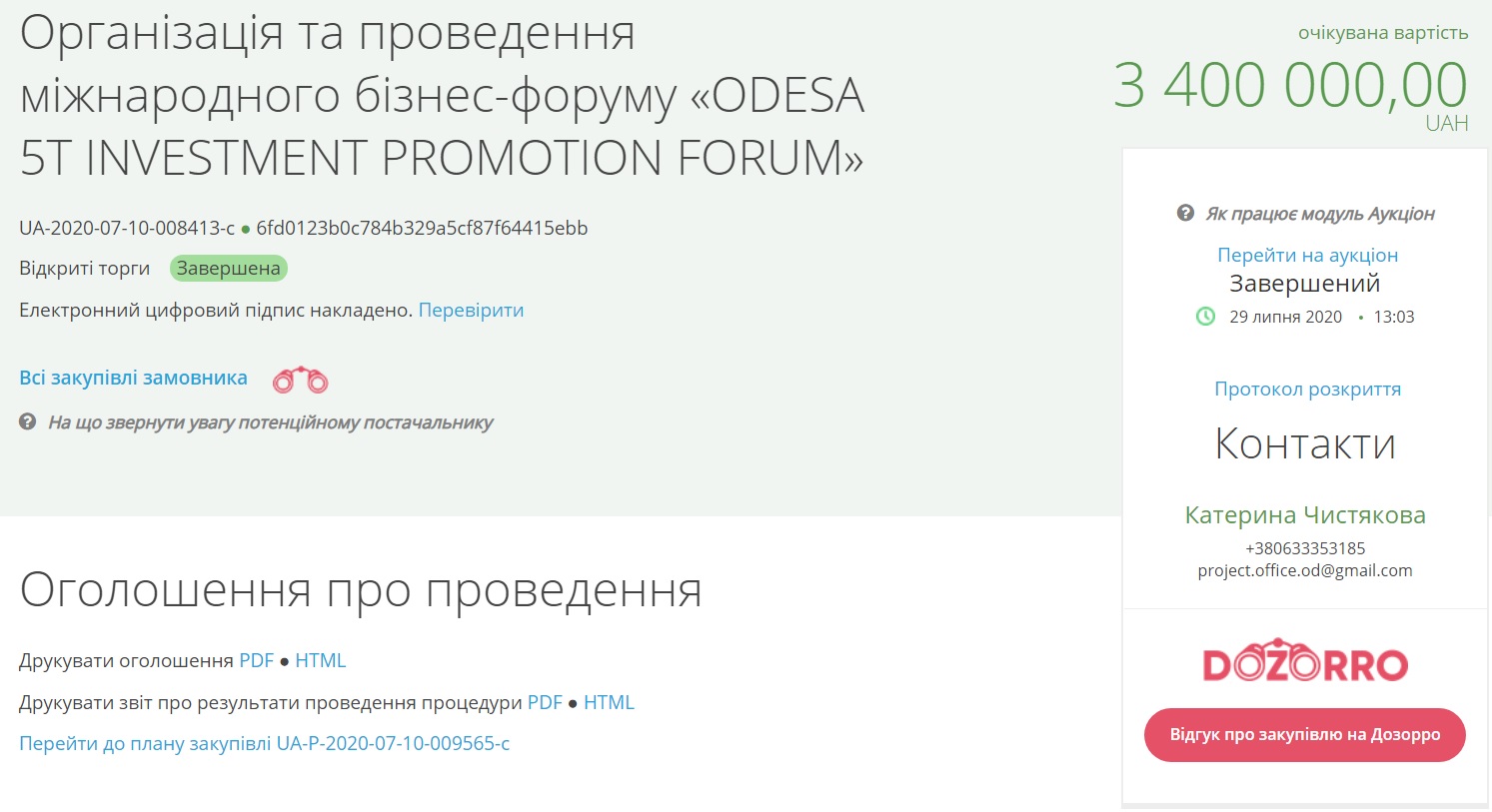Open HTML of procedure results report
The image size is (1492, 812).
click(609, 702)
